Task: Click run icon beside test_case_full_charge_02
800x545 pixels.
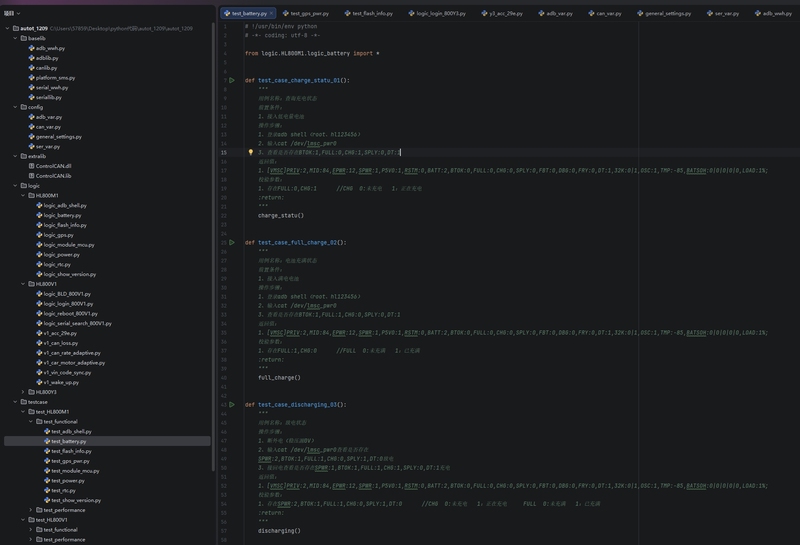Action: (232, 242)
